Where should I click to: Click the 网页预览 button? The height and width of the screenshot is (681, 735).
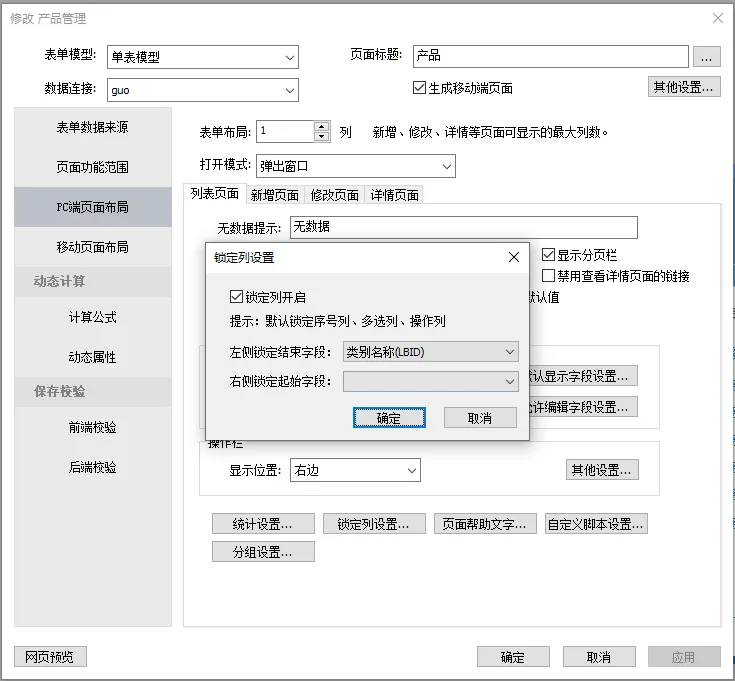tap(50, 657)
